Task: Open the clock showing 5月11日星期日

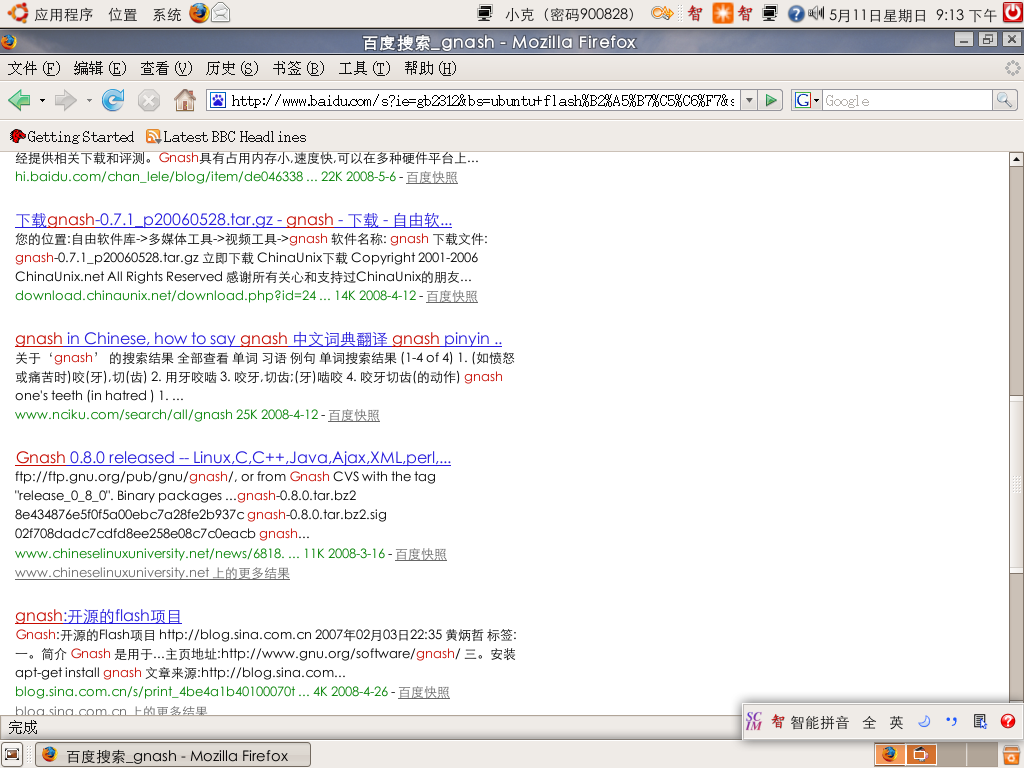Action: (913, 14)
